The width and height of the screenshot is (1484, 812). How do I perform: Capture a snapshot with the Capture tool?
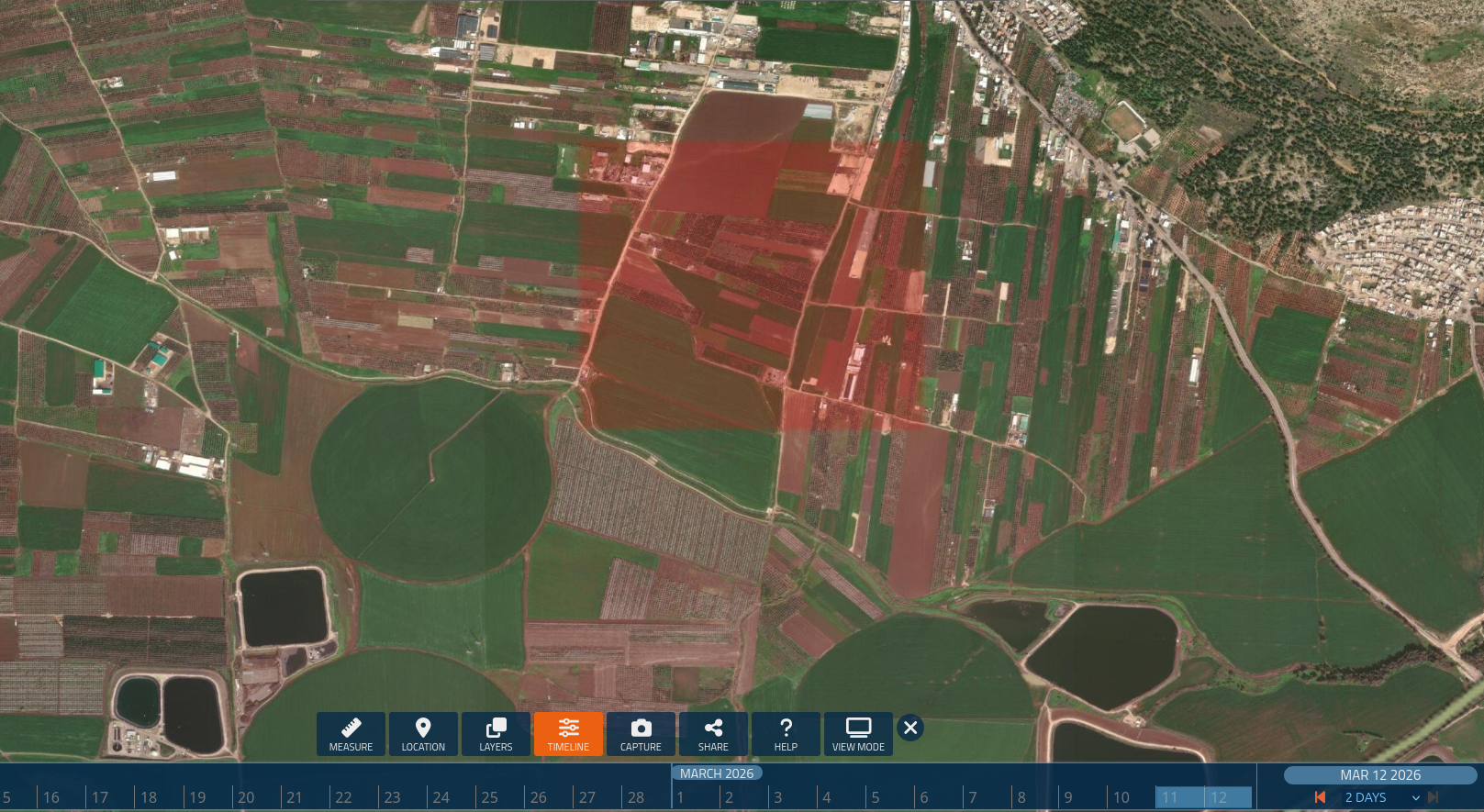(x=641, y=734)
